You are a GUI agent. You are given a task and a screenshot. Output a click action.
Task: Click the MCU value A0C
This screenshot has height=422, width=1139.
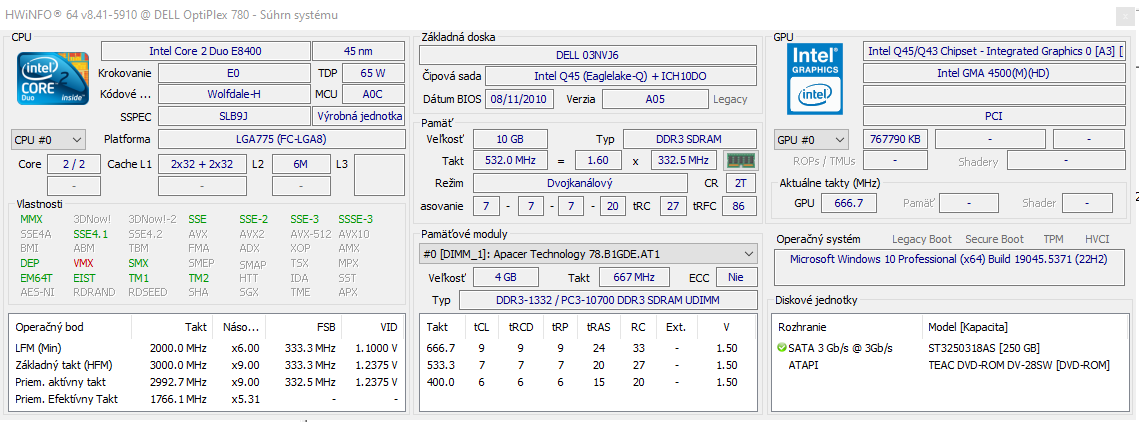[373, 94]
